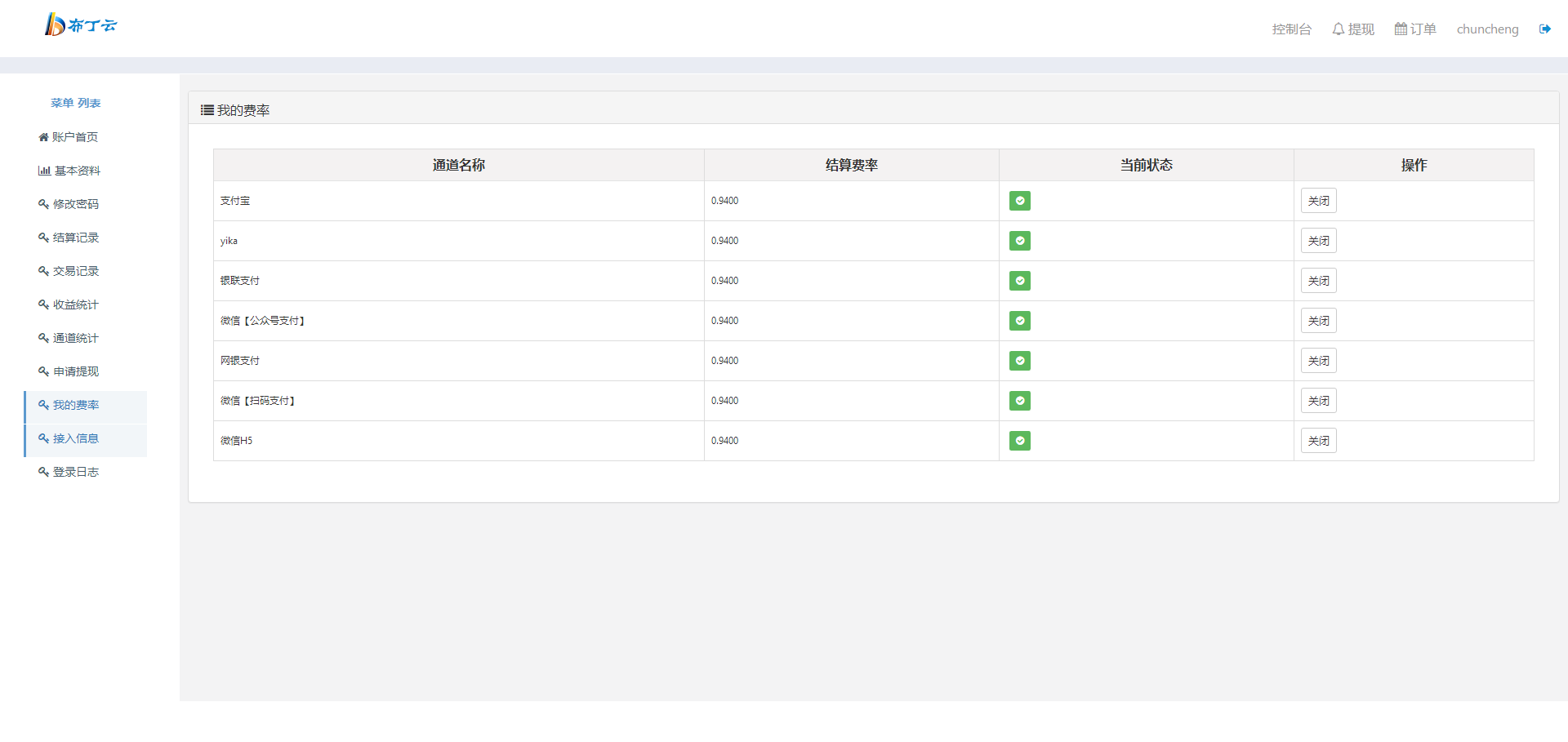1568x742 pixels.
Task: Click the chuncheng username link
Action: [x=1487, y=29]
